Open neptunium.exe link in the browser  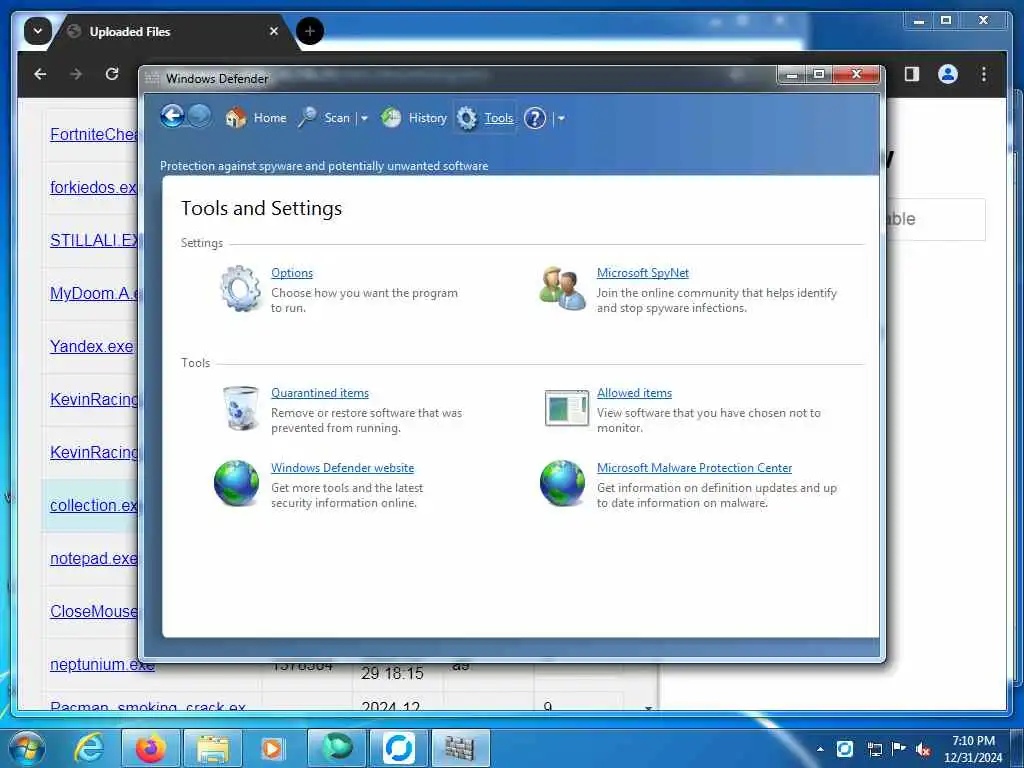coord(103,664)
